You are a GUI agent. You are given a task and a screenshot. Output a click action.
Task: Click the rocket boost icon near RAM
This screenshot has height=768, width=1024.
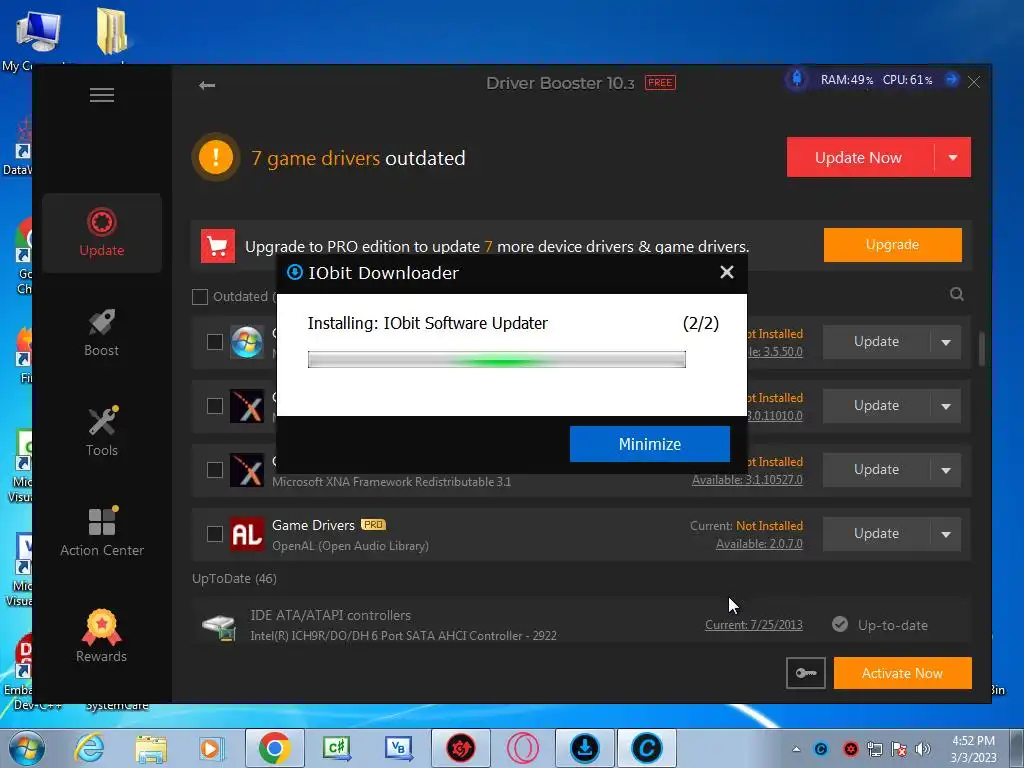[797, 79]
